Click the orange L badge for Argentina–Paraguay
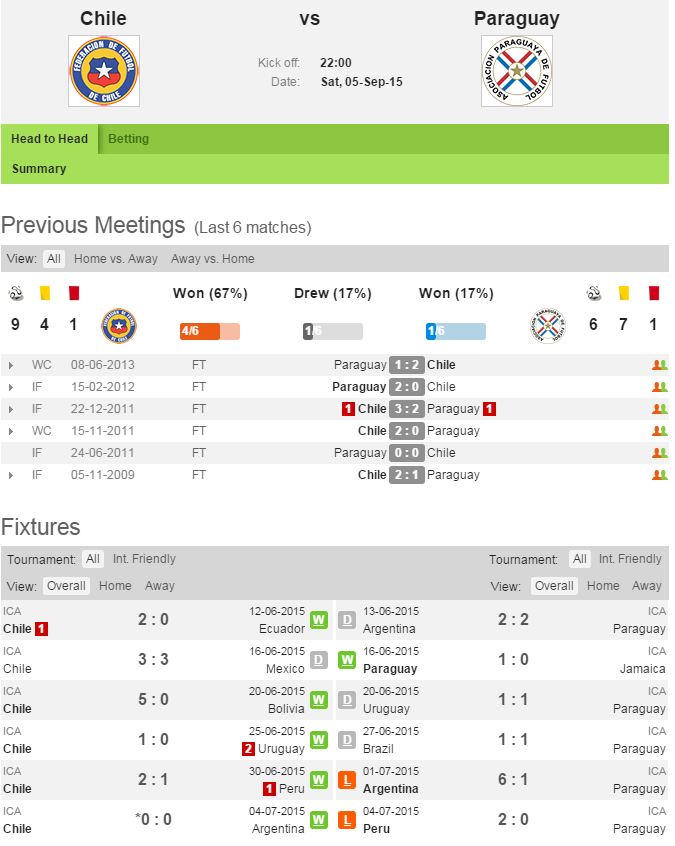Image resolution: width=675 pixels, height=846 pixels. [x=347, y=779]
